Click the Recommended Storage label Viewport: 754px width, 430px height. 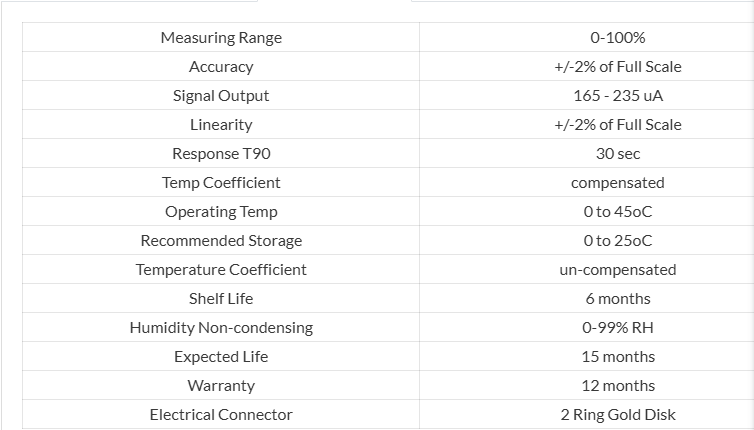tap(221, 240)
